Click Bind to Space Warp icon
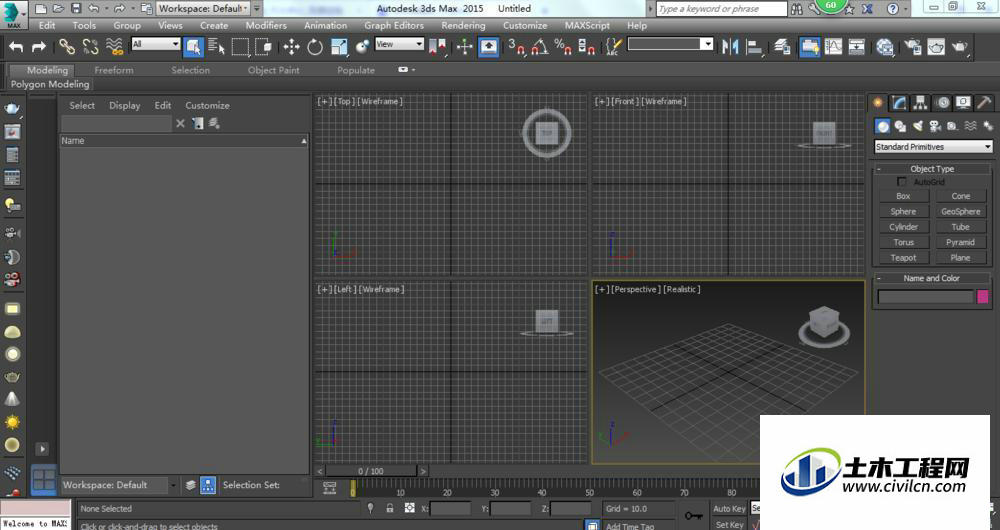The height and width of the screenshot is (530, 1000). [114, 46]
